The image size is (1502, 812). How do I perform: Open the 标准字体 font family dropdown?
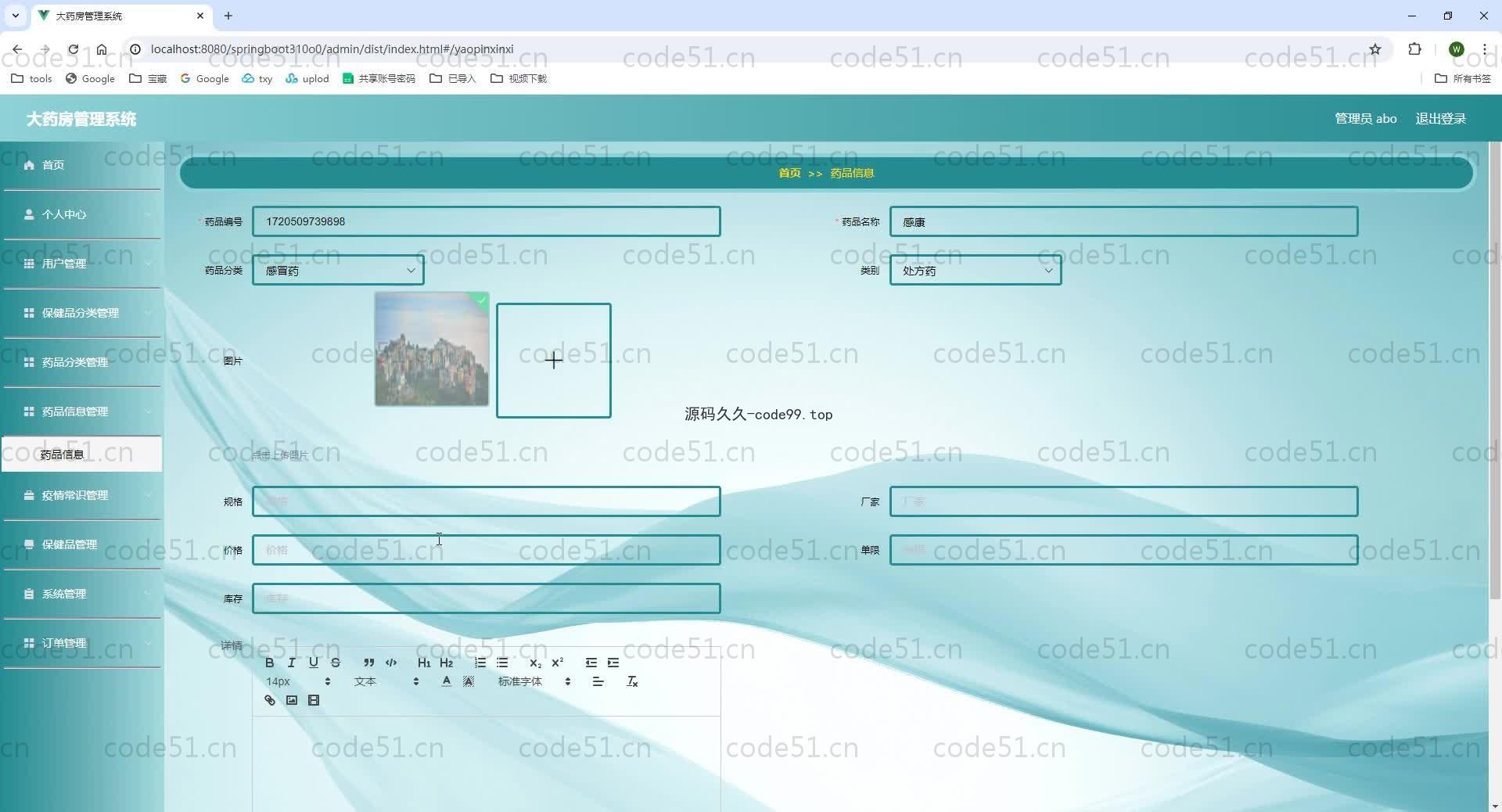click(x=534, y=681)
